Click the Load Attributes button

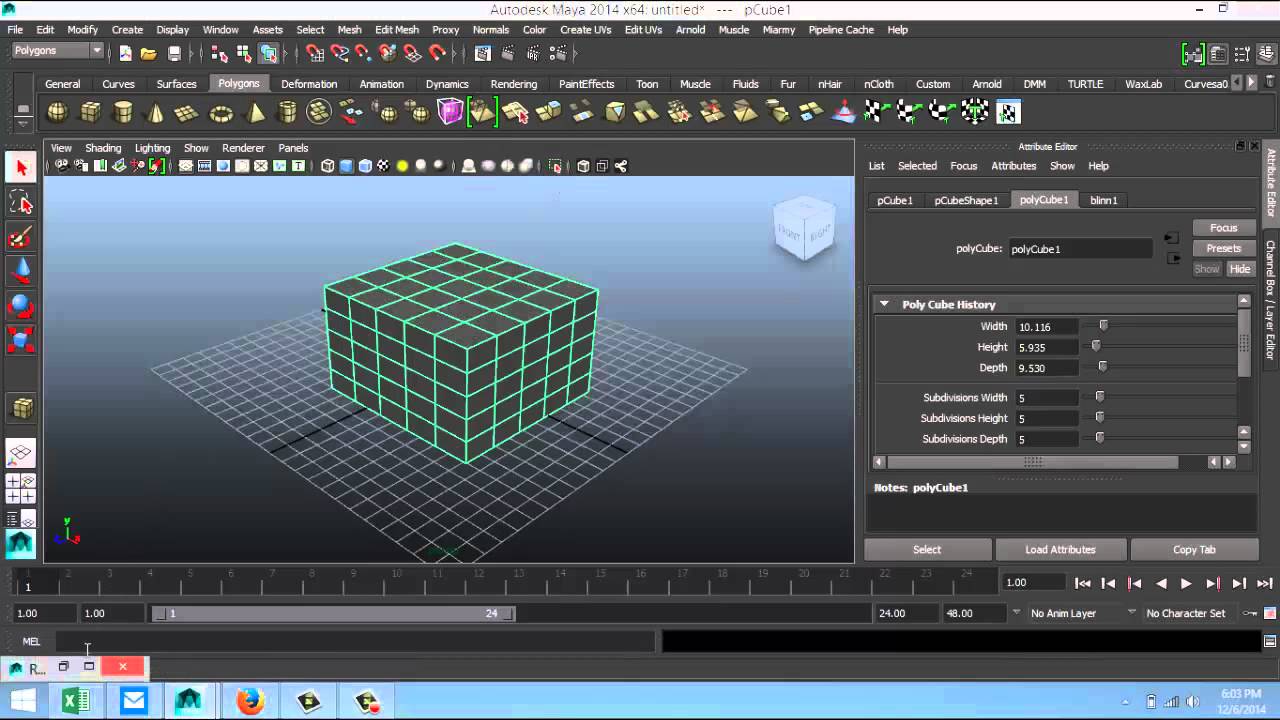pyautogui.click(x=1060, y=549)
